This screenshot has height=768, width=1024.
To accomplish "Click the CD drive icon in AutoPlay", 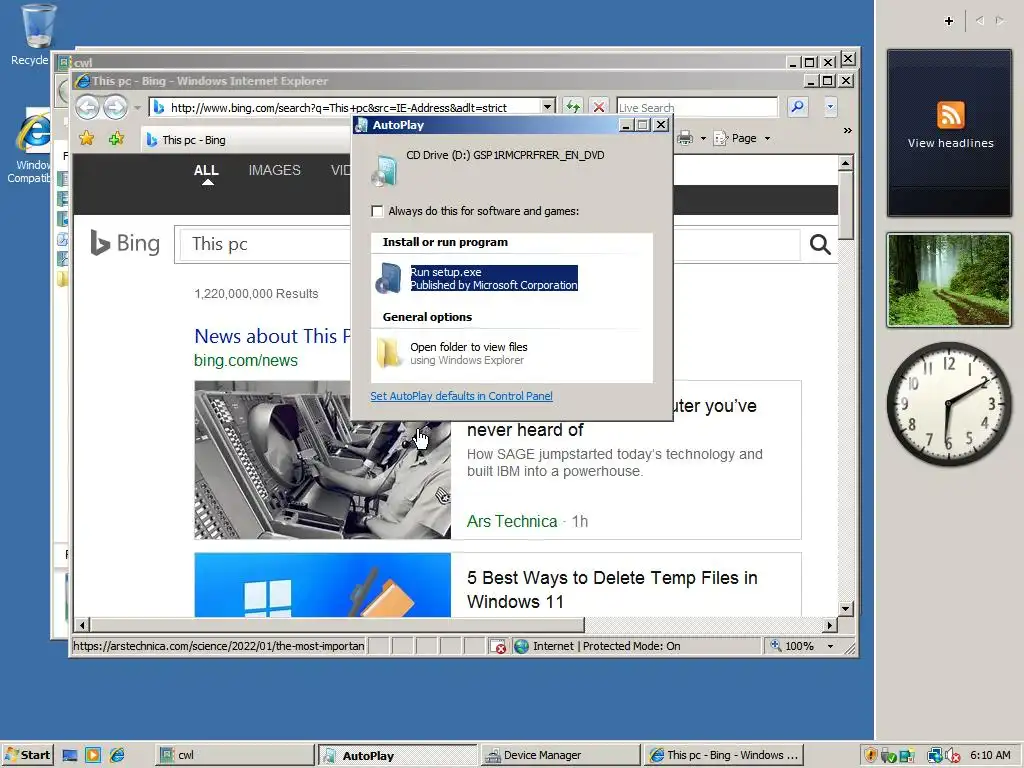I will 385,170.
